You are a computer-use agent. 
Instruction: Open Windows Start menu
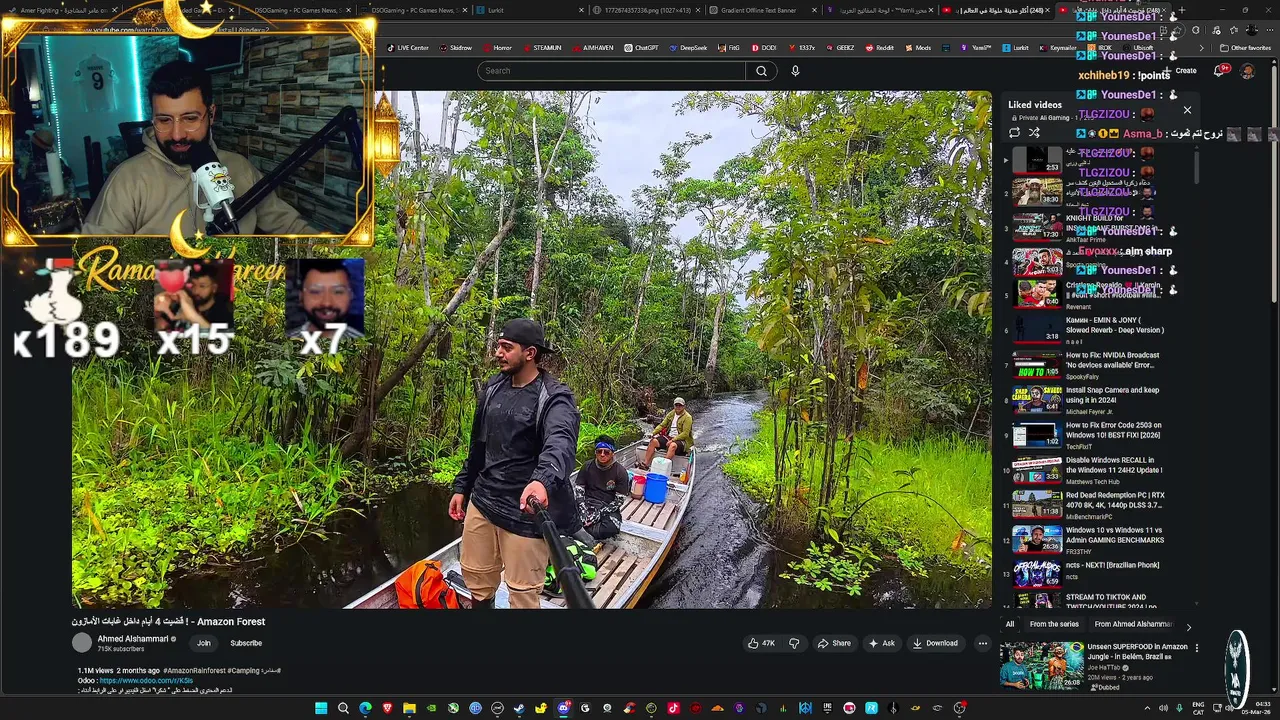tap(321, 708)
